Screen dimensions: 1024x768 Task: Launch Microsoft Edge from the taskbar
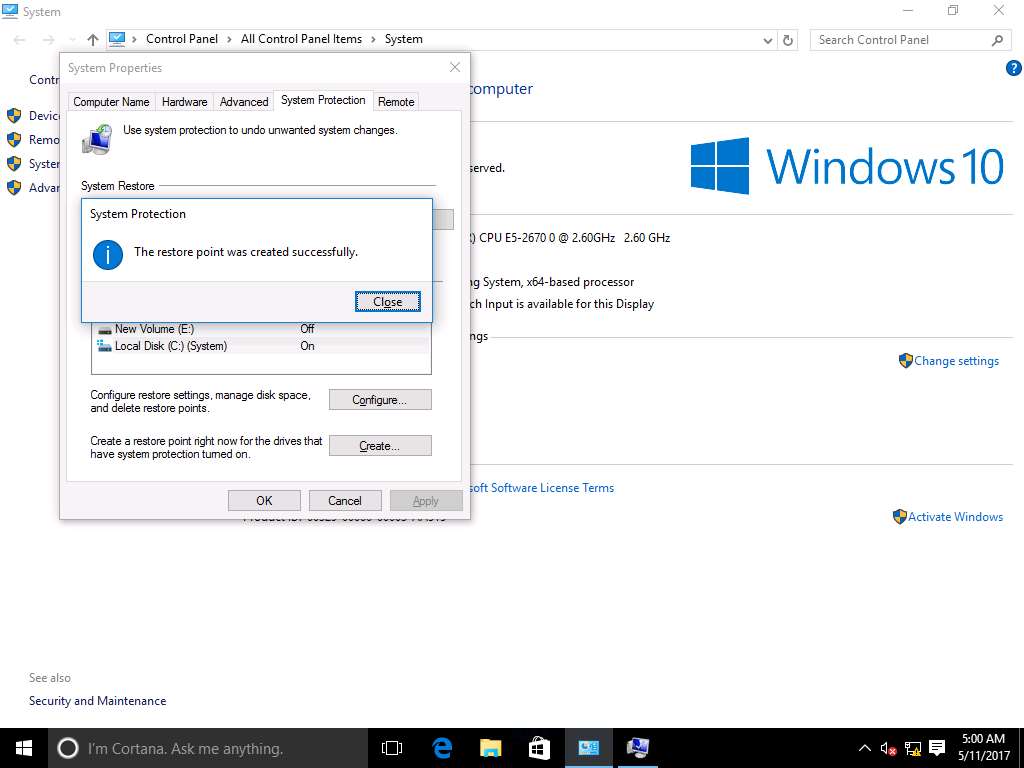[441, 748]
